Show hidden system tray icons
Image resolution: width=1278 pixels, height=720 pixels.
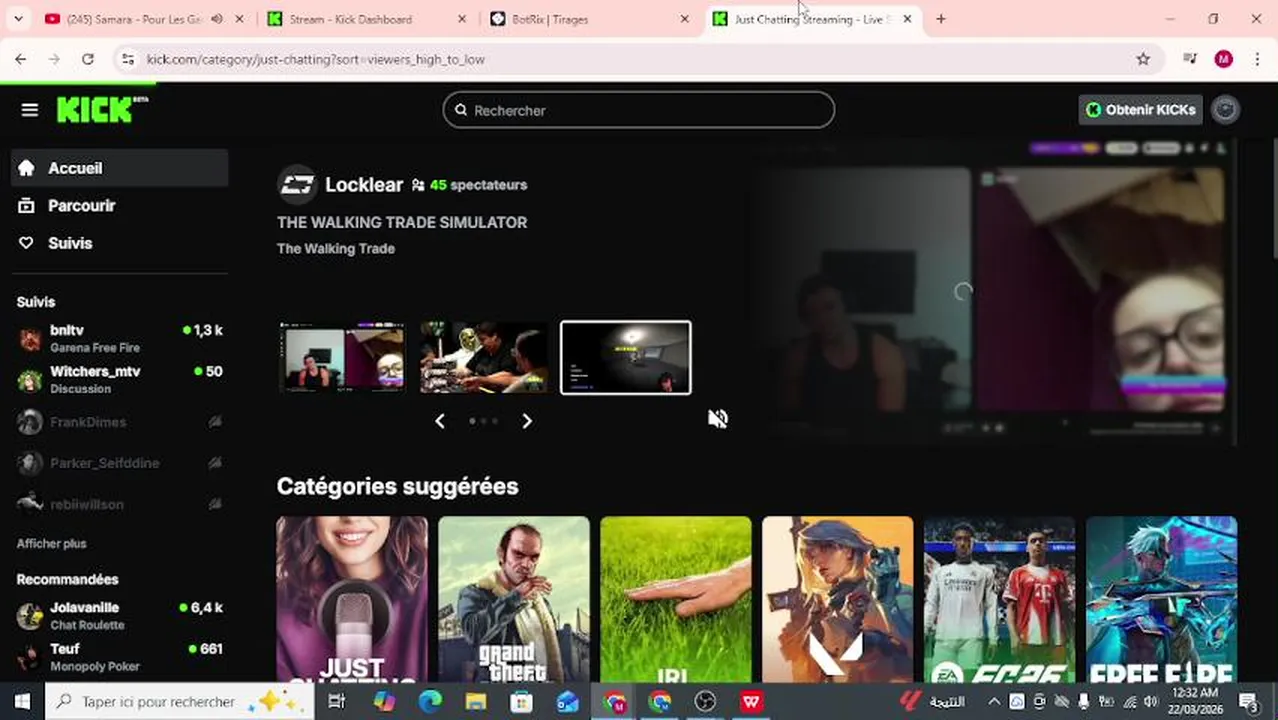point(994,702)
